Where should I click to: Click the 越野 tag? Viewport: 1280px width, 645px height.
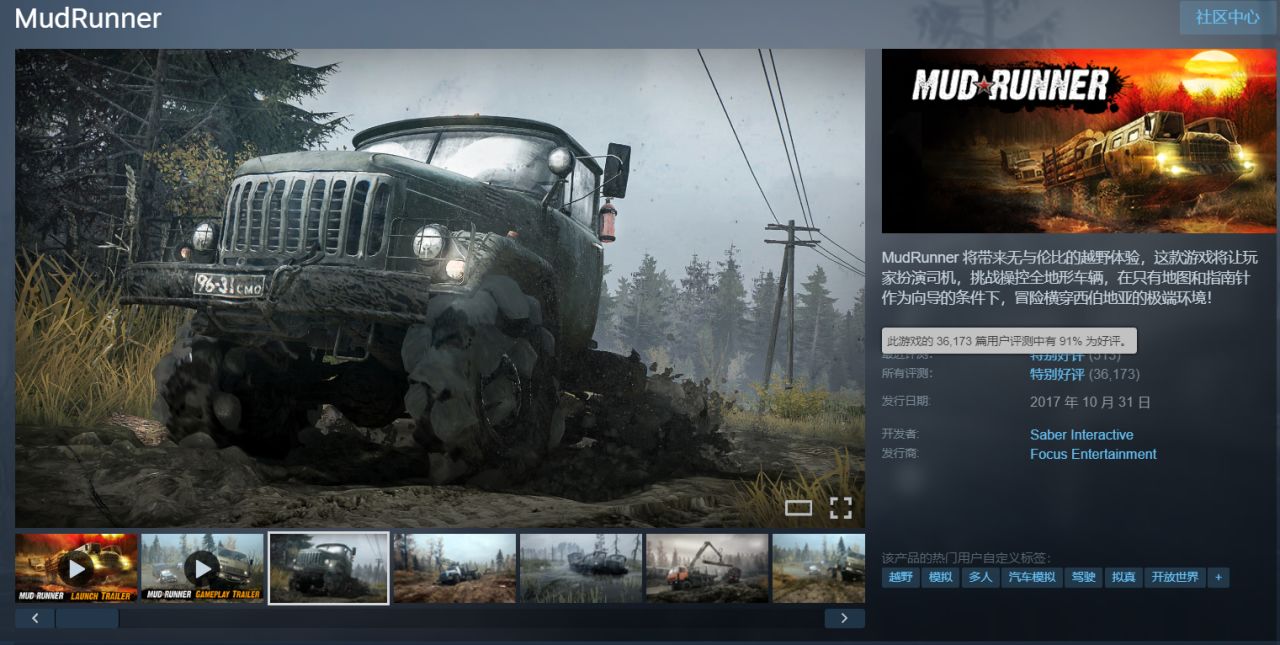pyautogui.click(x=901, y=577)
